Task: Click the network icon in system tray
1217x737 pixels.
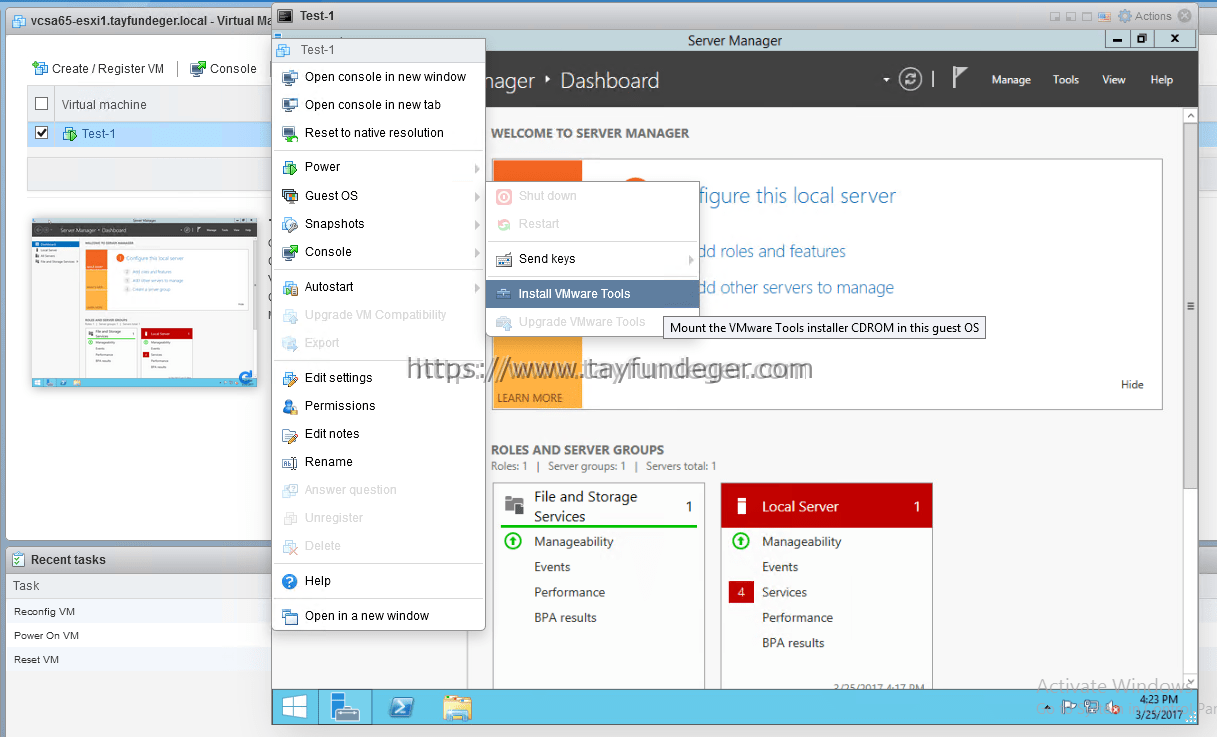Action: click(x=1091, y=708)
